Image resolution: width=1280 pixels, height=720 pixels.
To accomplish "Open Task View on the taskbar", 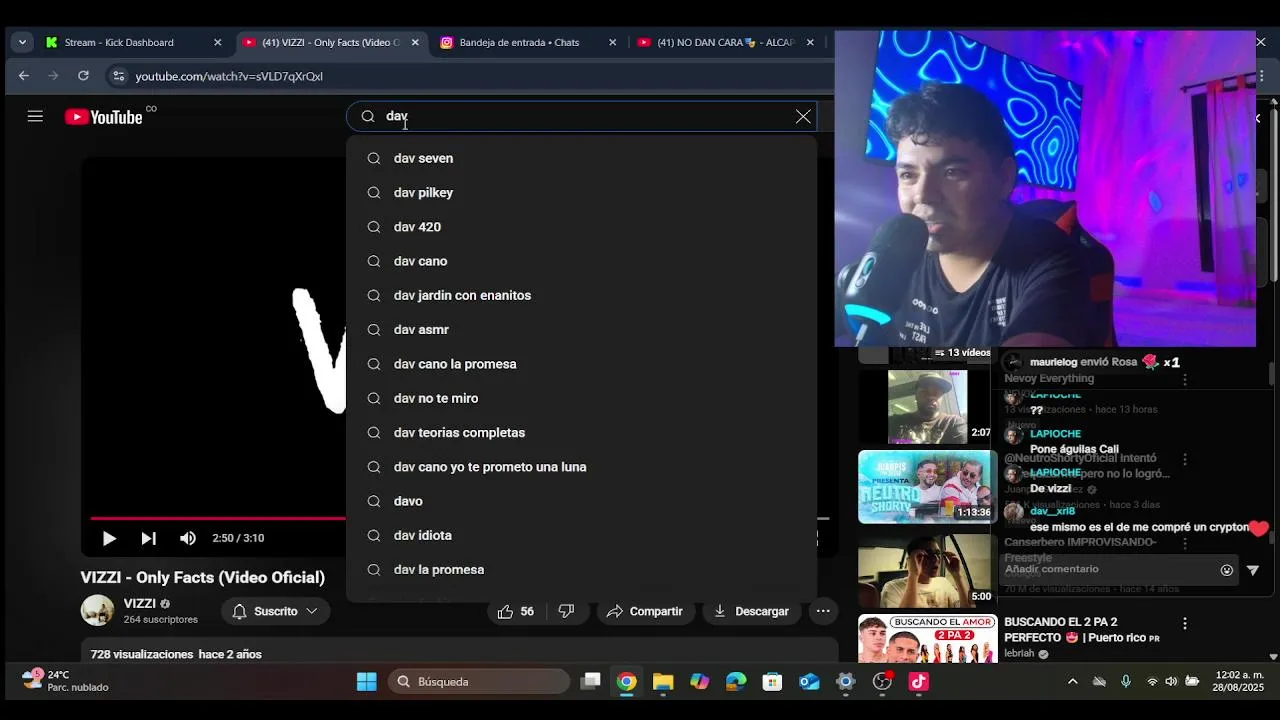I will point(591,682).
